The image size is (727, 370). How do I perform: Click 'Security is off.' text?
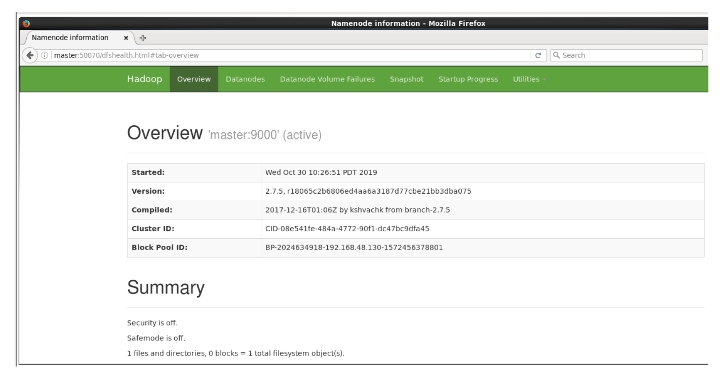152,323
